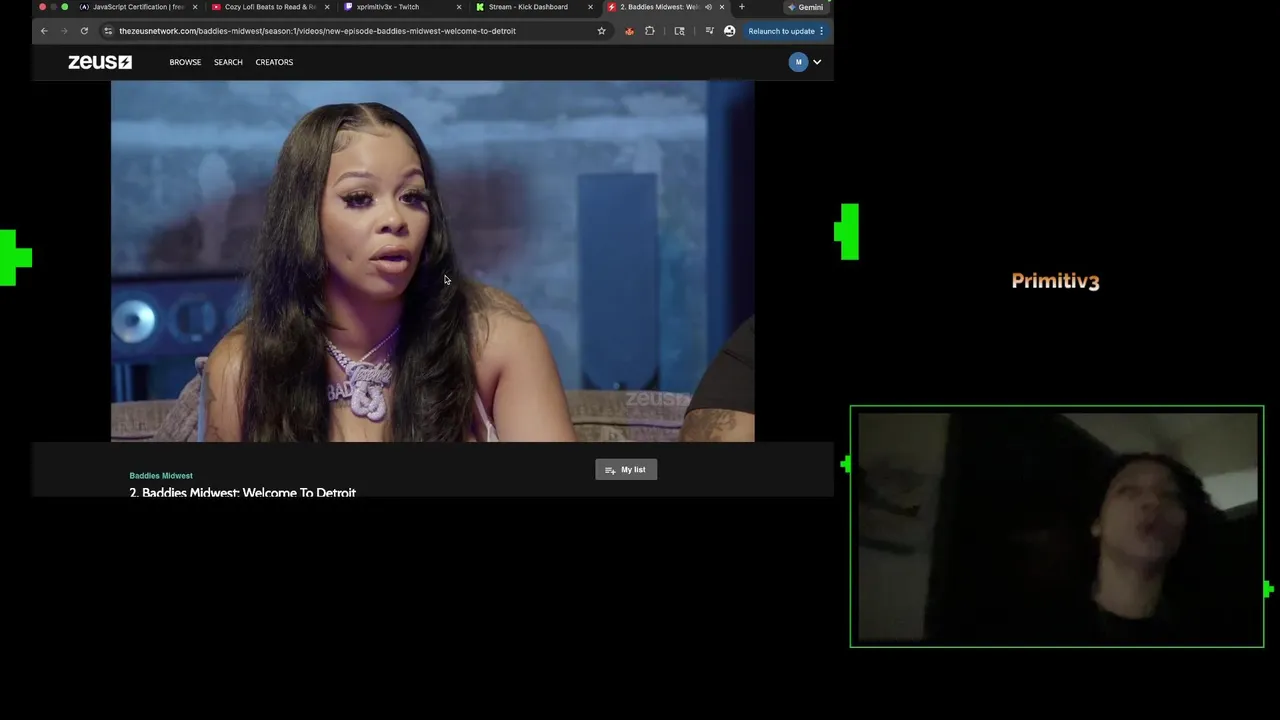This screenshot has height=720, width=1280.
Task: Click the macOS red close window button
Action: [42, 7]
